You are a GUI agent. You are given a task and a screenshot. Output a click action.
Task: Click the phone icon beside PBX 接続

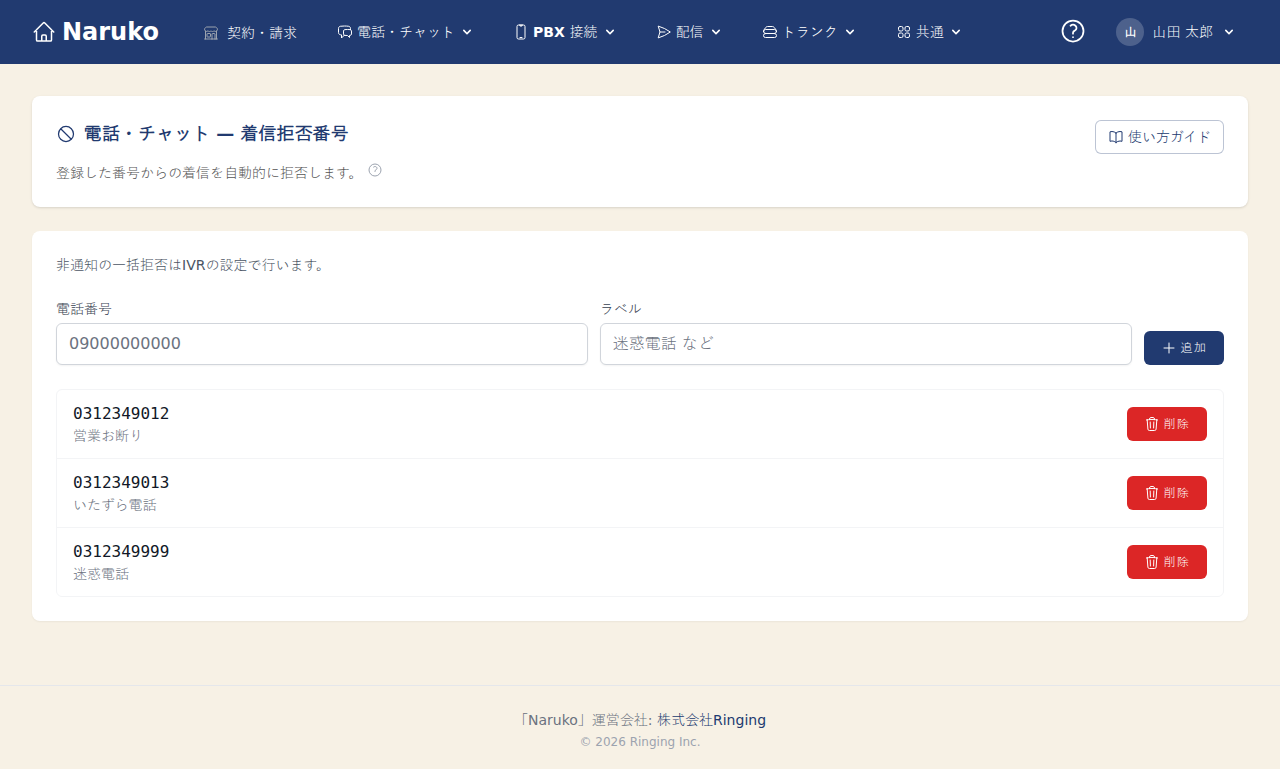pos(521,32)
